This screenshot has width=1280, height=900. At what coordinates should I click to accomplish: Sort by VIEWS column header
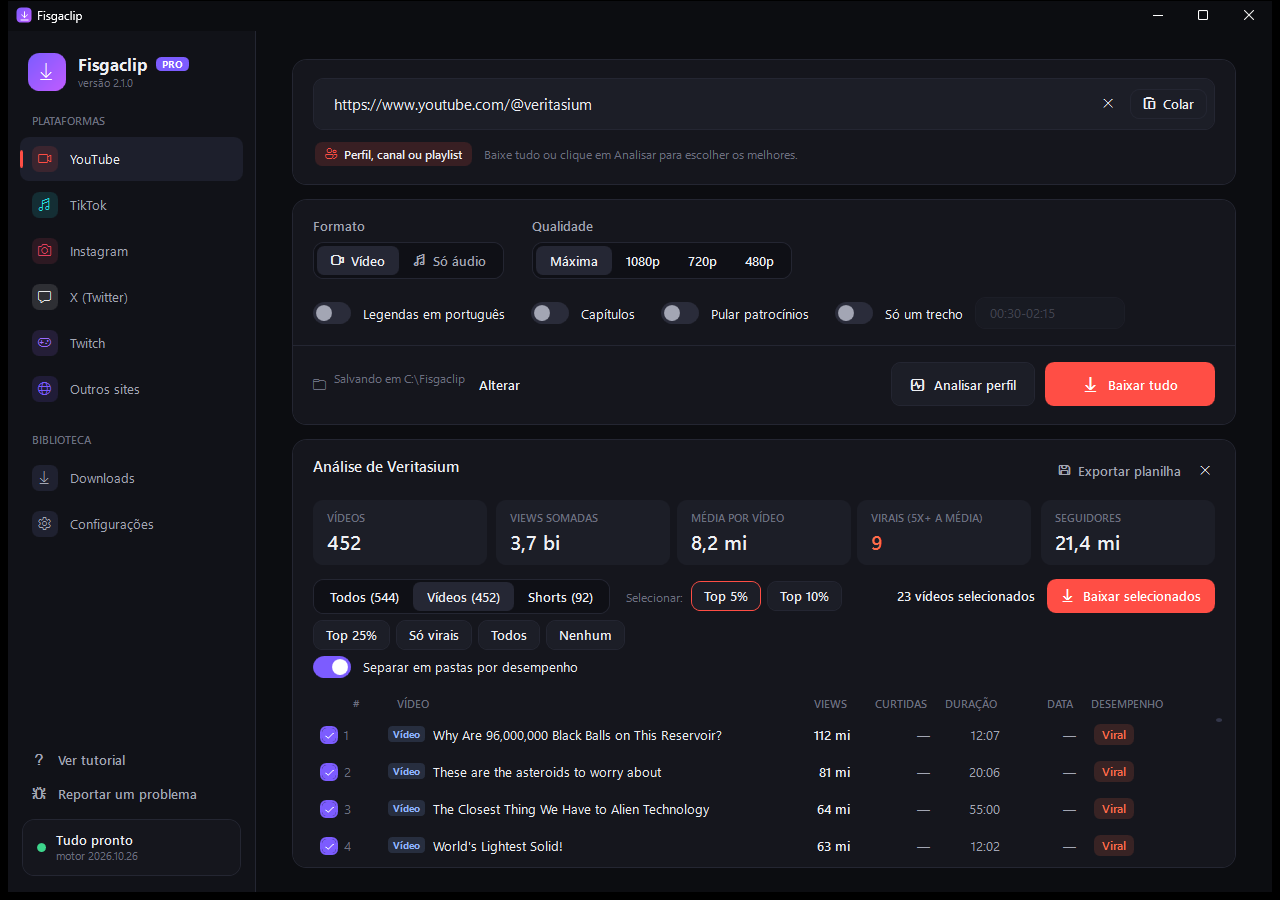point(831,704)
